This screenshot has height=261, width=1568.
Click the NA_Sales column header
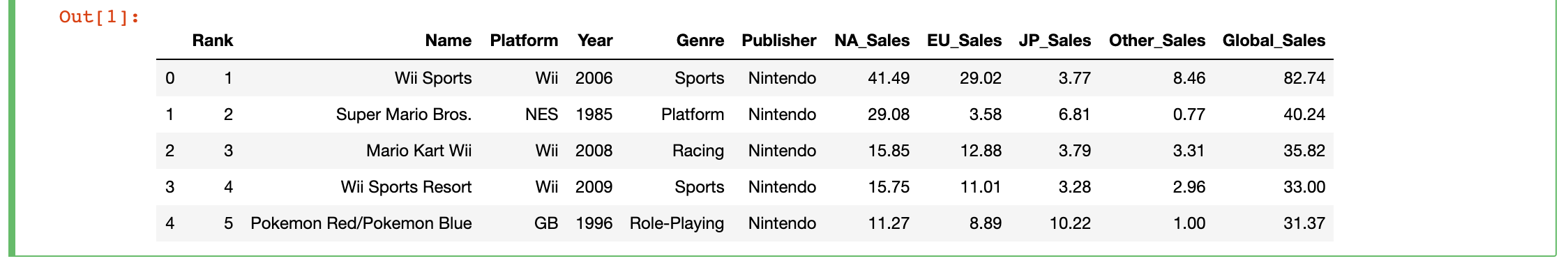pyautogui.click(x=872, y=40)
